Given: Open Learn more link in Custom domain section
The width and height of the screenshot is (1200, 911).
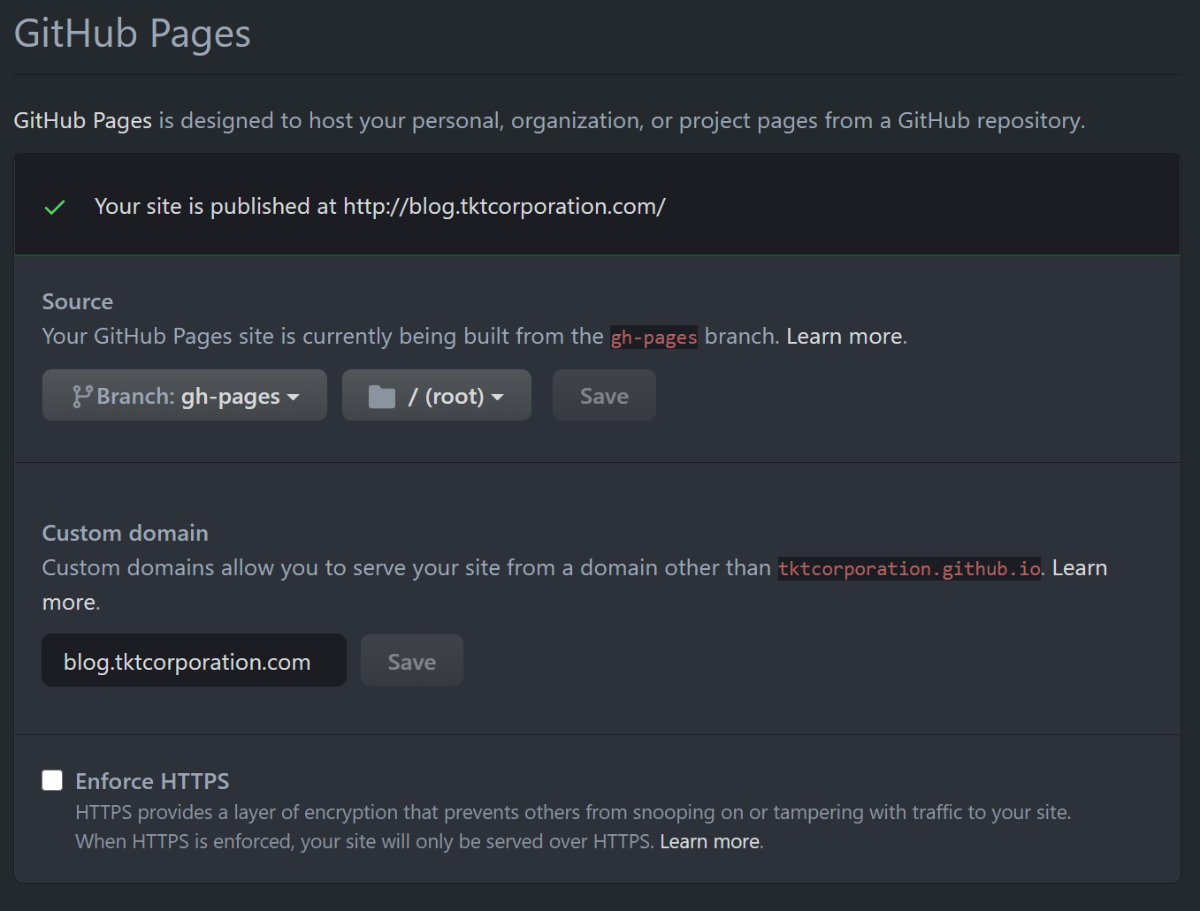Looking at the screenshot, I should [1079, 568].
